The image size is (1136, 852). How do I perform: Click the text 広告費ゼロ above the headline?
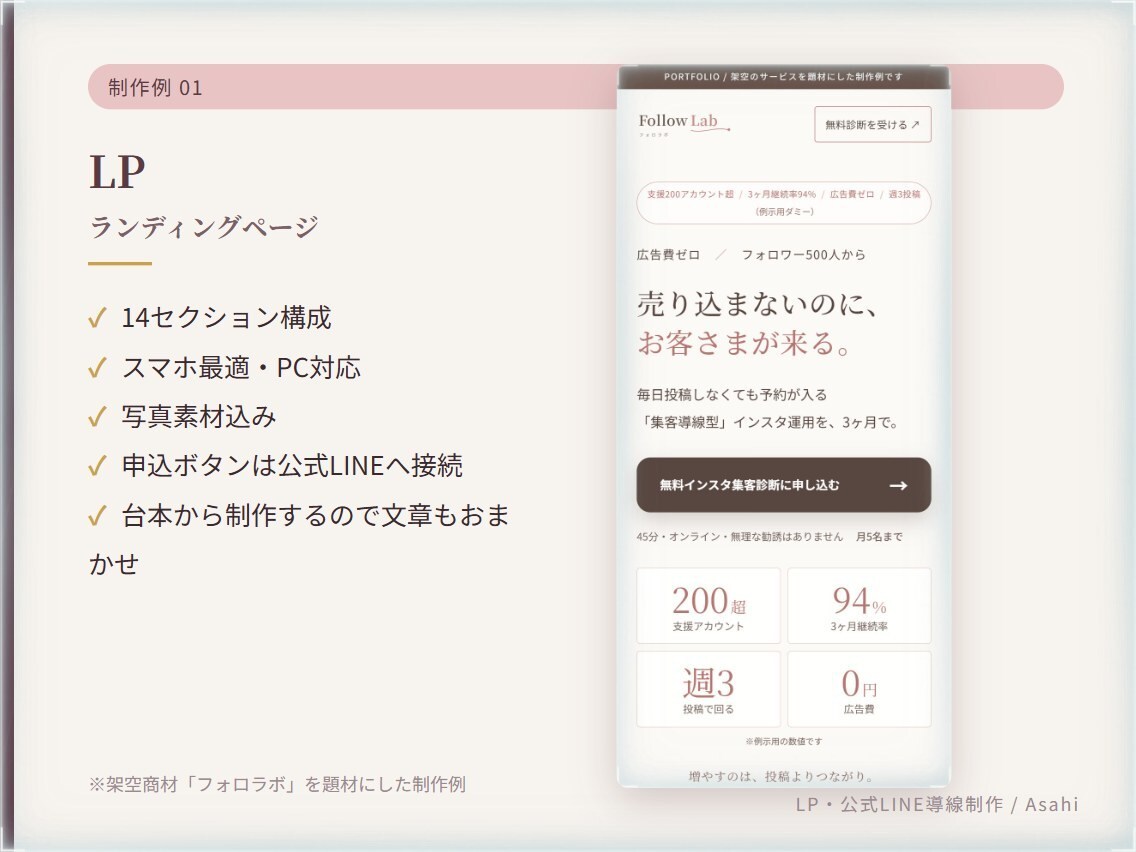pyautogui.click(x=668, y=254)
